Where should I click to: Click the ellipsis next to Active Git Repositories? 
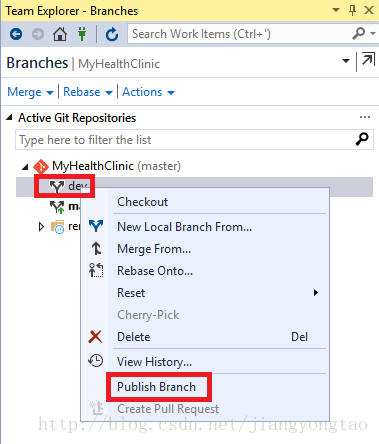(365, 117)
